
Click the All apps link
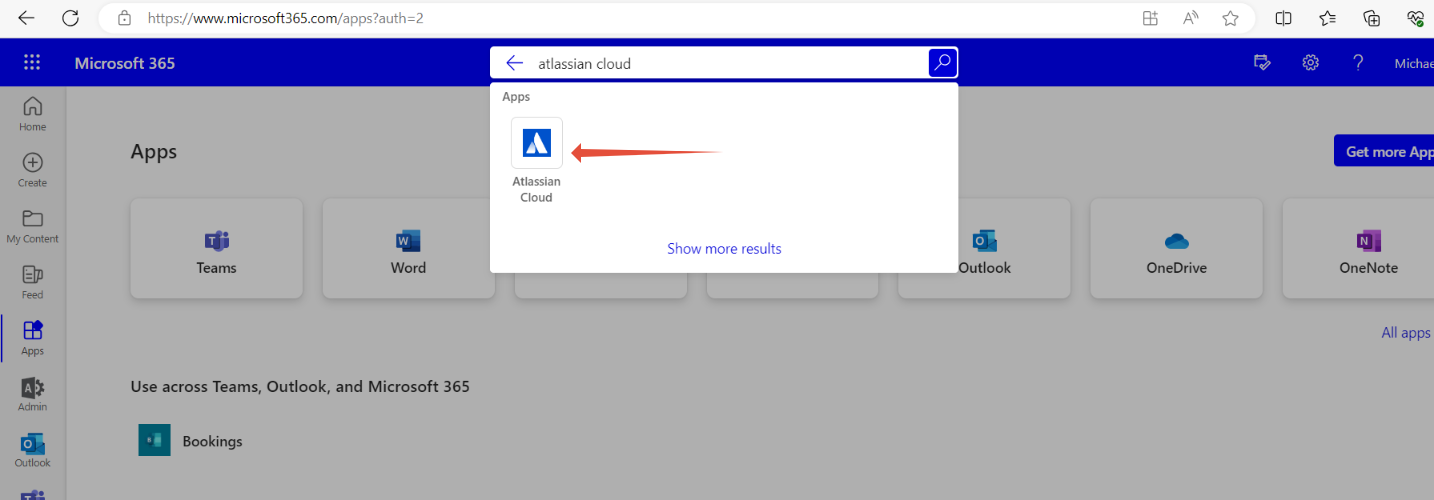click(x=1406, y=332)
